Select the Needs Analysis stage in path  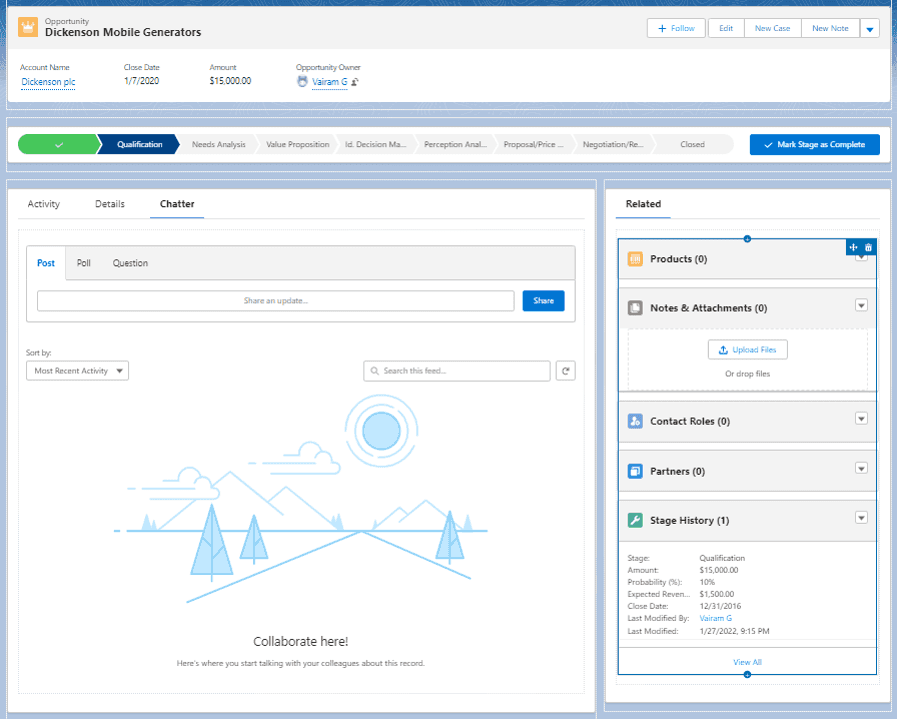pyautogui.click(x=219, y=145)
